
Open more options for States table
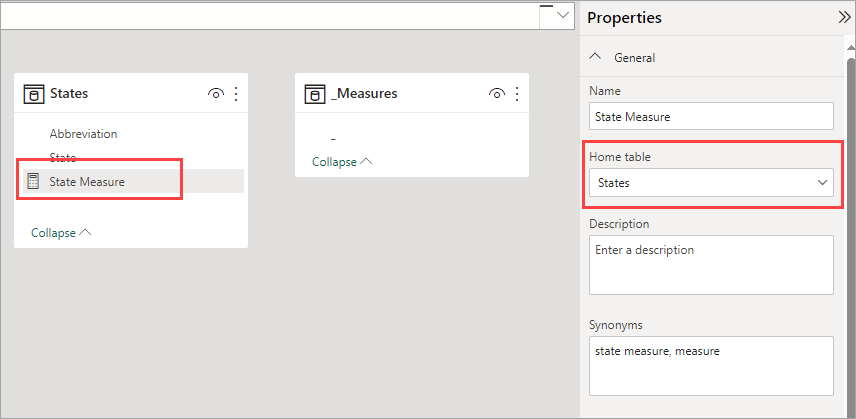pyautogui.click(x=236, y=94)
